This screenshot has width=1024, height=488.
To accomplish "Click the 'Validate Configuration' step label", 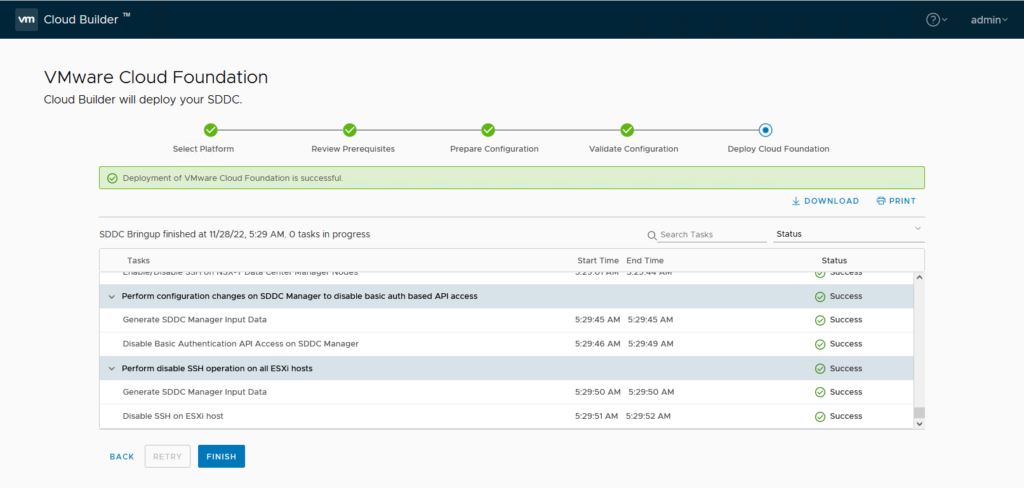I will tap(633, 149).
